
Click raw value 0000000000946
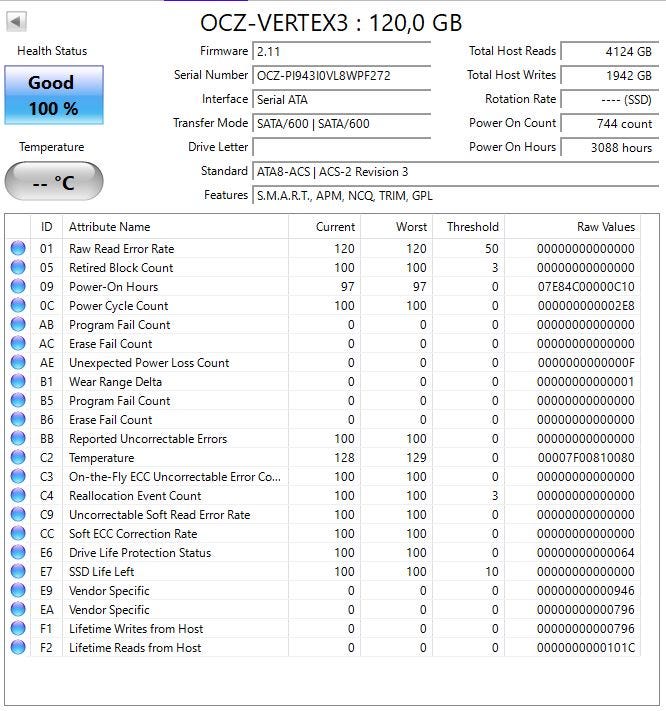[x=586, y=591]
